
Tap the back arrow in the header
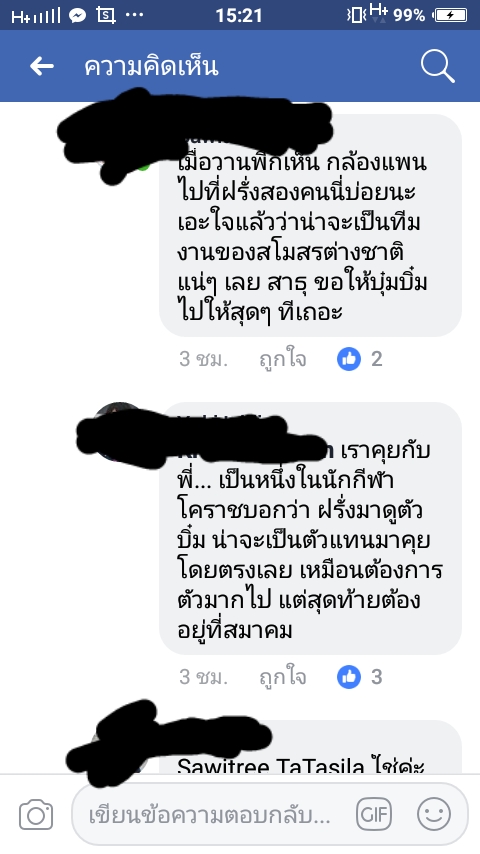(x=42, y=66)
